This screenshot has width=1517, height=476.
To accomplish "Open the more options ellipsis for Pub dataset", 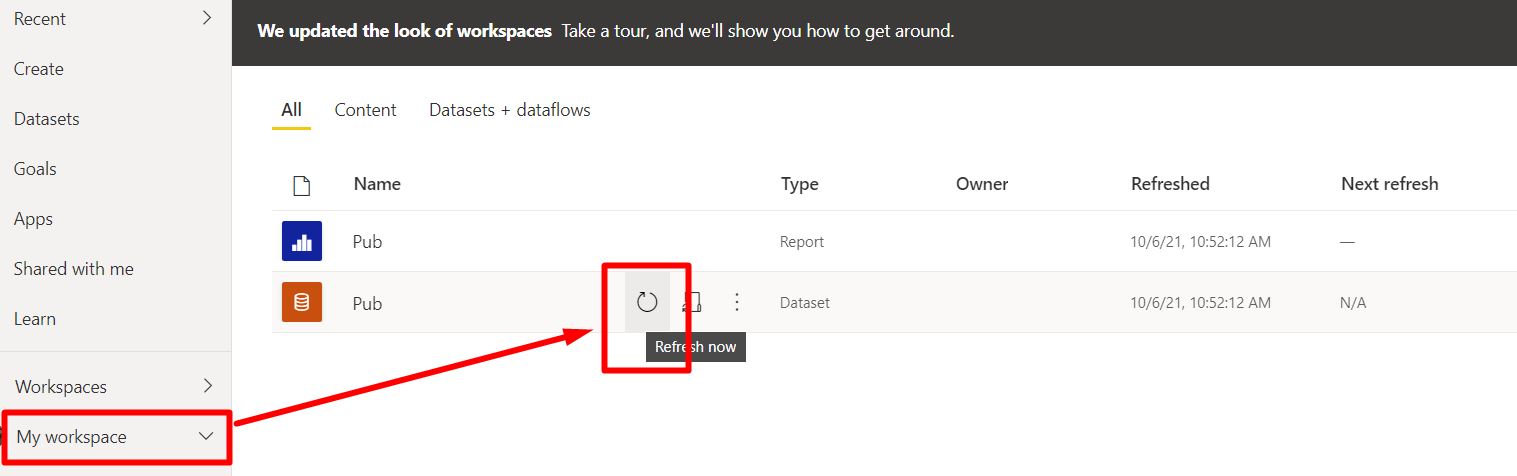I will pyautogui.click(x=737, y=302).
